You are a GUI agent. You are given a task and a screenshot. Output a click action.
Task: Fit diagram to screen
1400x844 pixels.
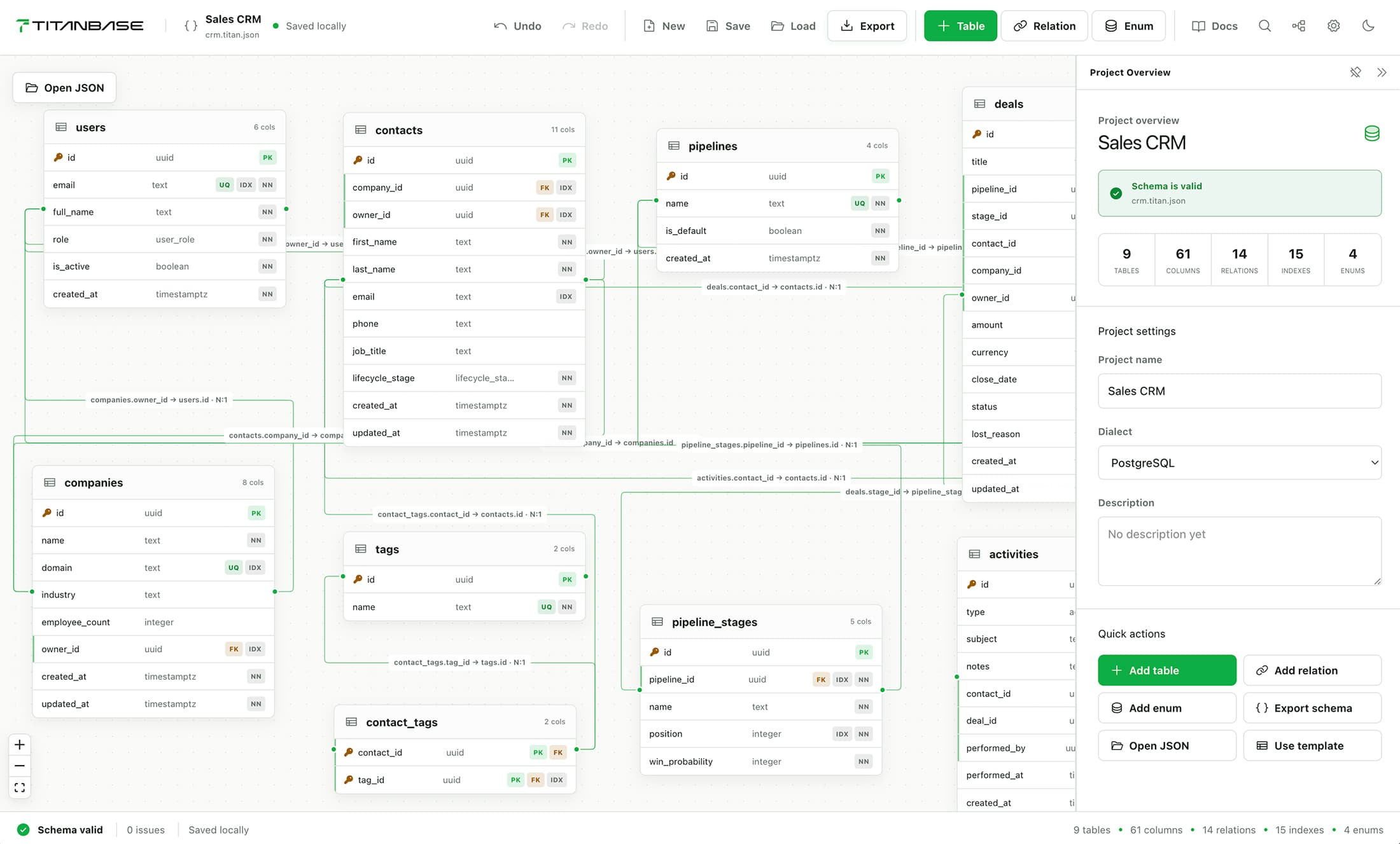pyautogui.click(x=20, y=787)
